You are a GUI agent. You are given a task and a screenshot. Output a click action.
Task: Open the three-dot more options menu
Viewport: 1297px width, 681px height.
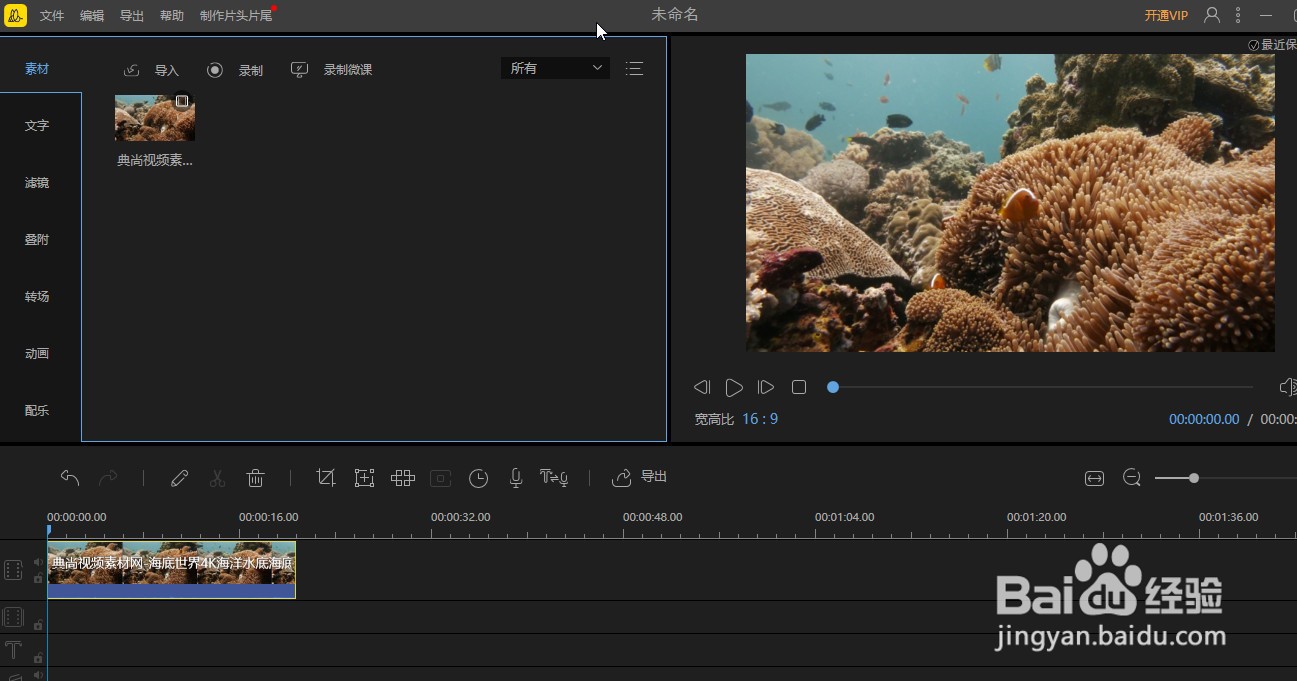click(1238, 15)
